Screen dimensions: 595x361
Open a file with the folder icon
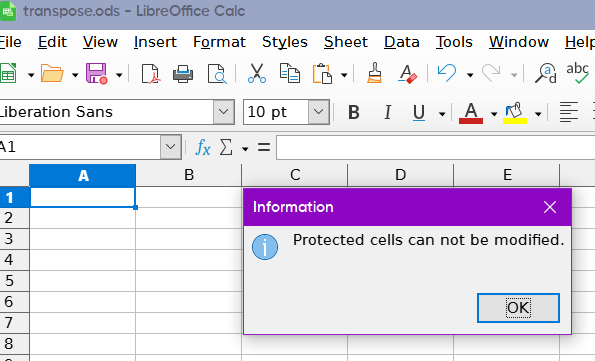(x=52, y=73)
